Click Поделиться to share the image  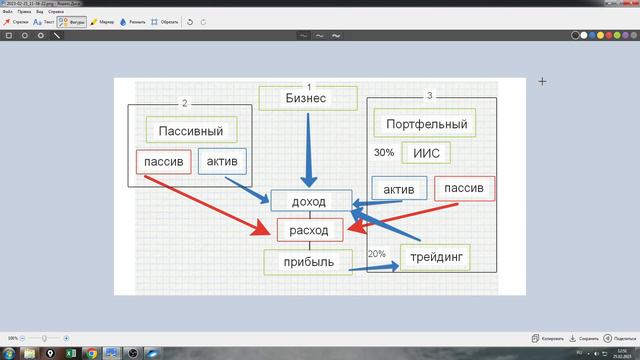tap(620, 338)
